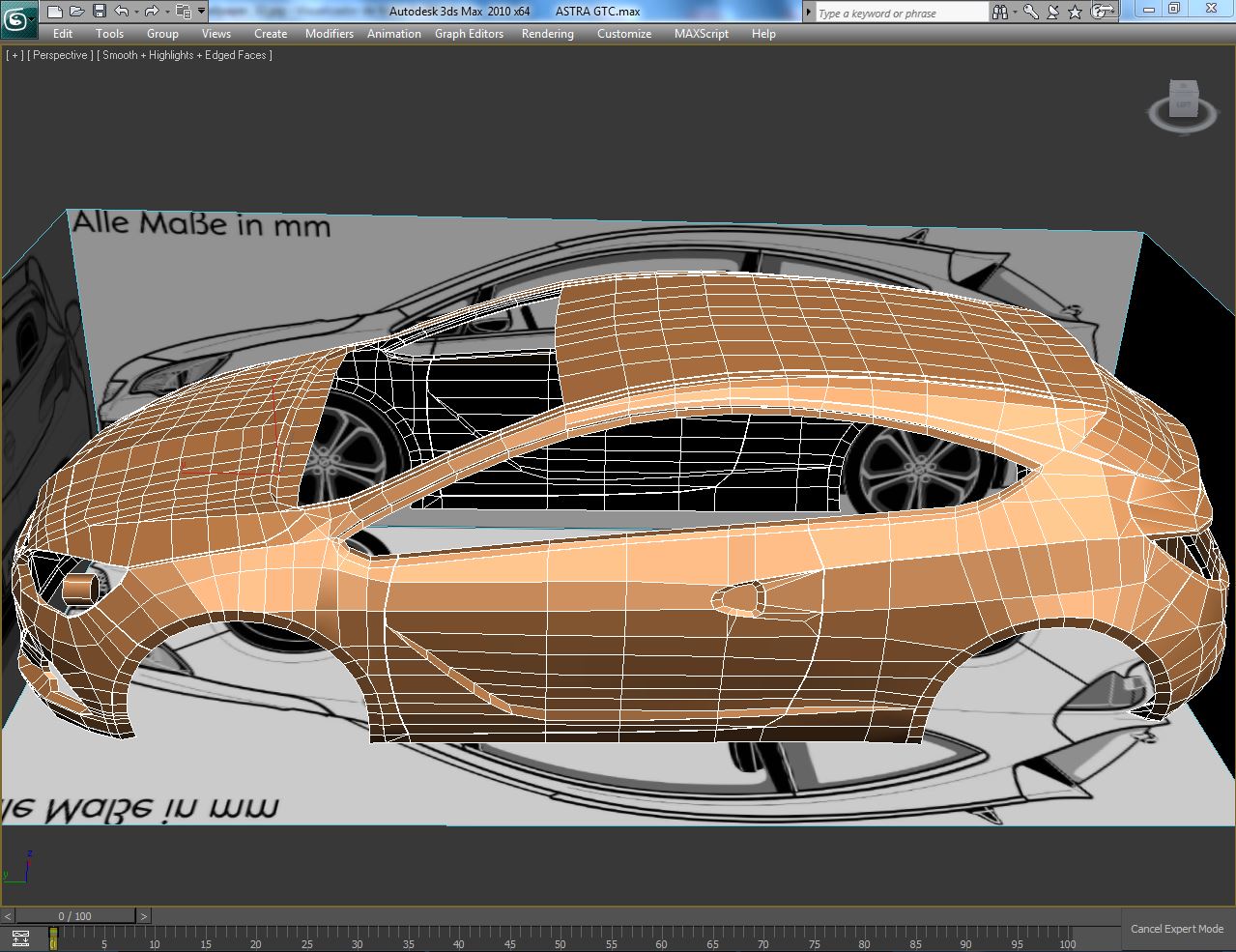The width and height of the screenshot is (1236, 952).
Task: Click the Subscription Center key icon
Action: [1031, 12]
